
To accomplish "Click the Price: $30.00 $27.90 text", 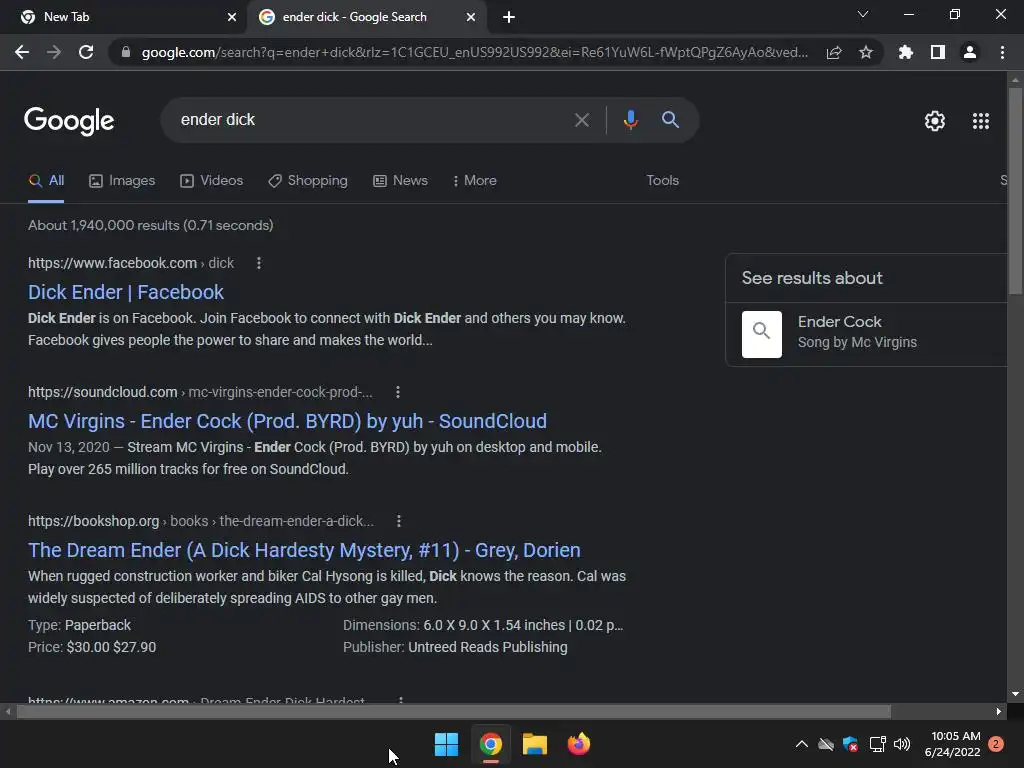I will tap(92, 647).
